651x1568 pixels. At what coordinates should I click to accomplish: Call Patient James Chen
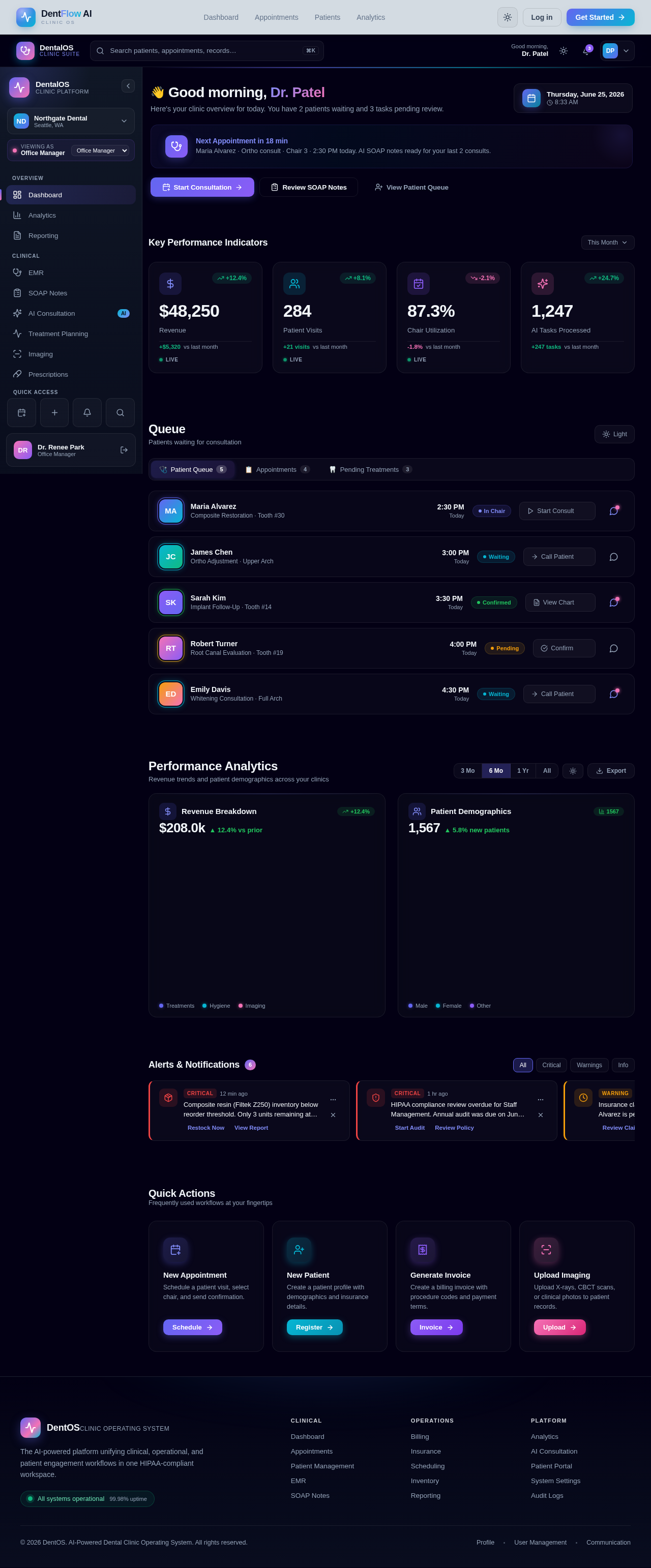pos(559,557)
